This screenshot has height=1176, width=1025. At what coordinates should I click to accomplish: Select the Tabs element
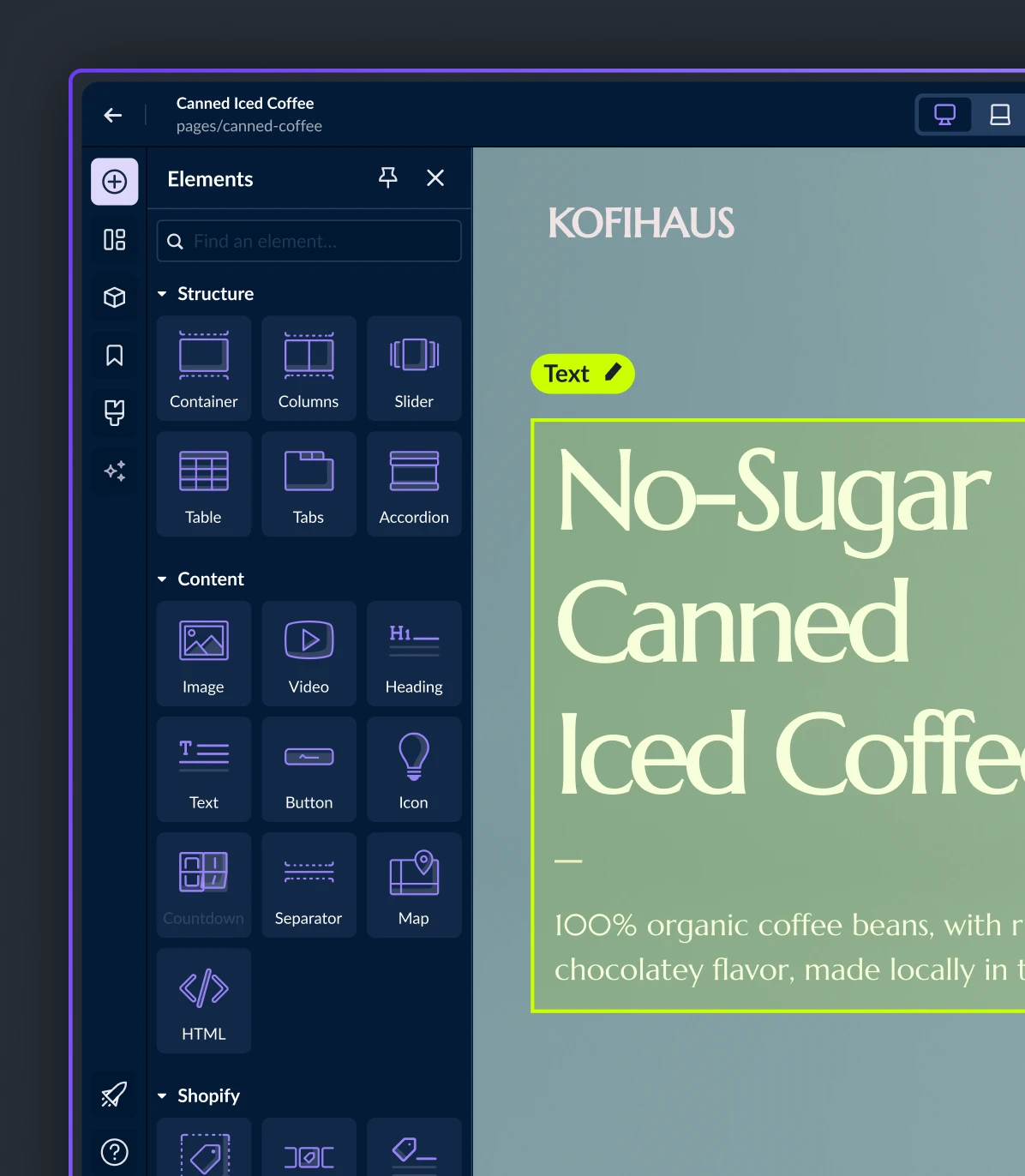point(309,484)
